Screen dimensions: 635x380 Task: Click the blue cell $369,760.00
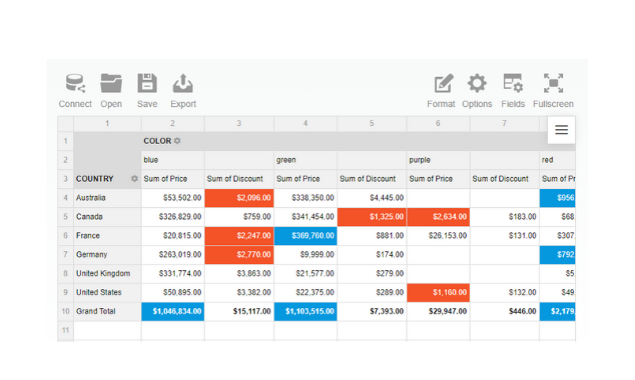coord(305,235)
